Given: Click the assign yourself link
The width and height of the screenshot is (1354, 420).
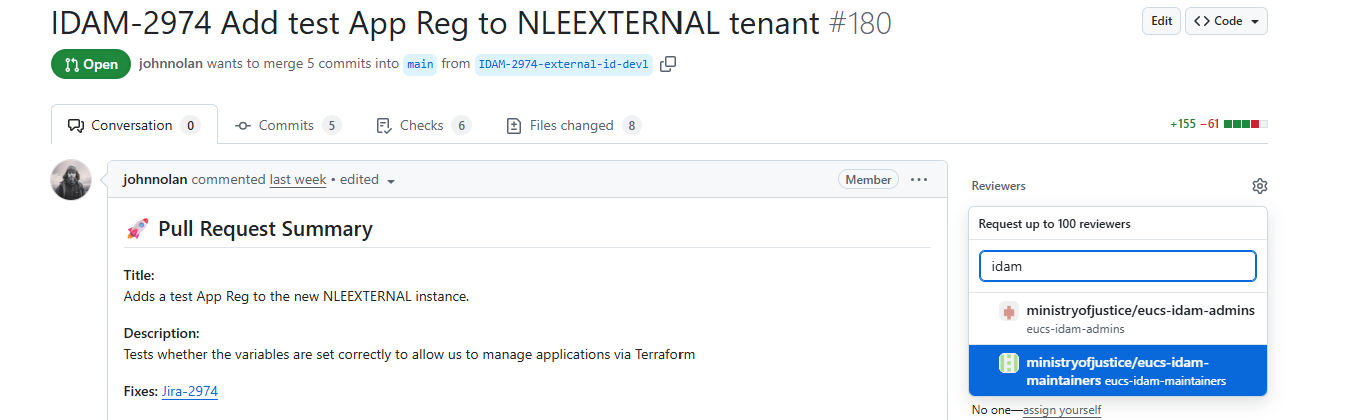Looking at the screenshot, I should point(1062,410).
